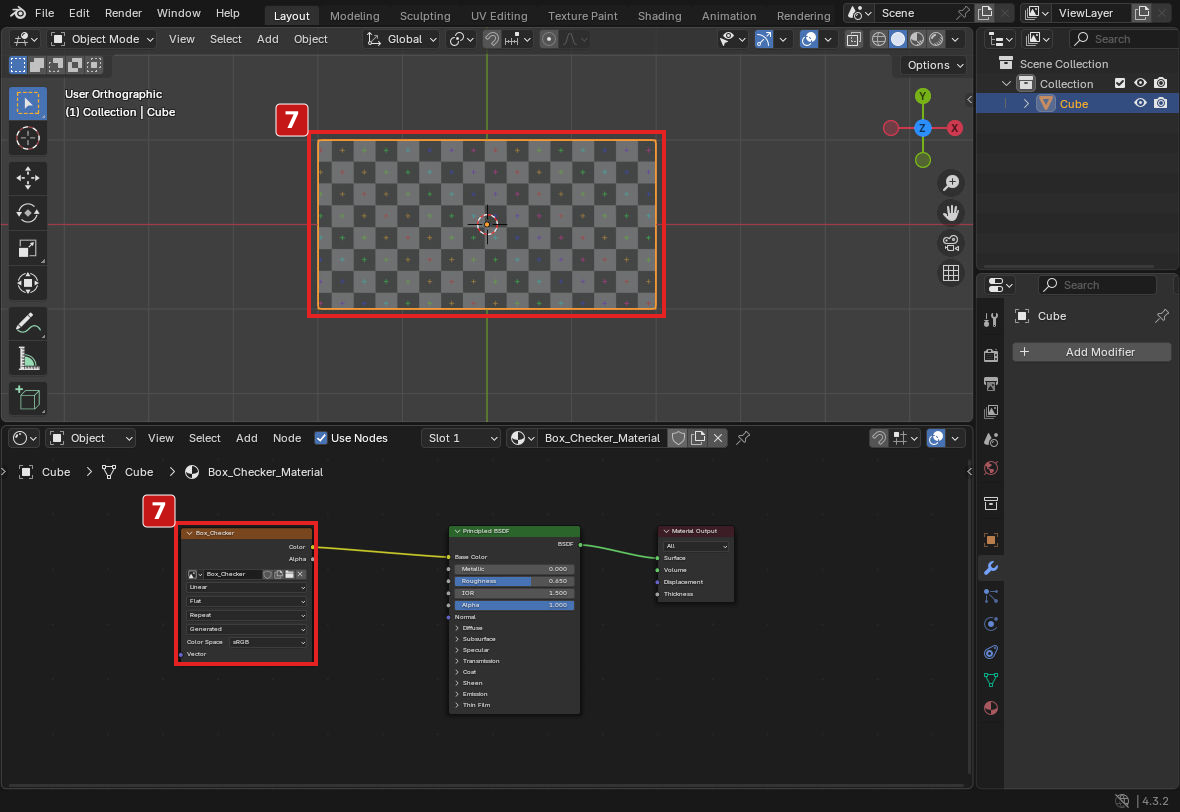Toggle viewport X-ray mode
This screenshot has width=1180, height=812.
[853, 39]
